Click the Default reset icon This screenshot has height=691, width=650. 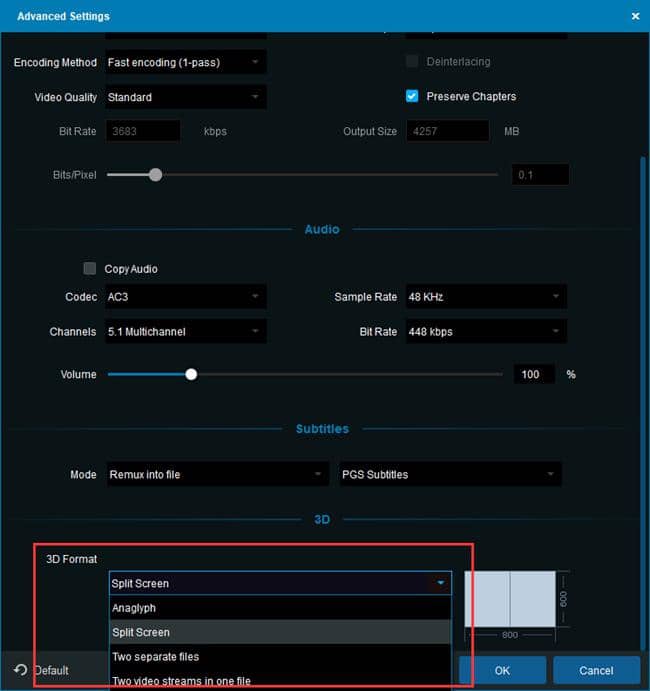(x=20, y=670)
